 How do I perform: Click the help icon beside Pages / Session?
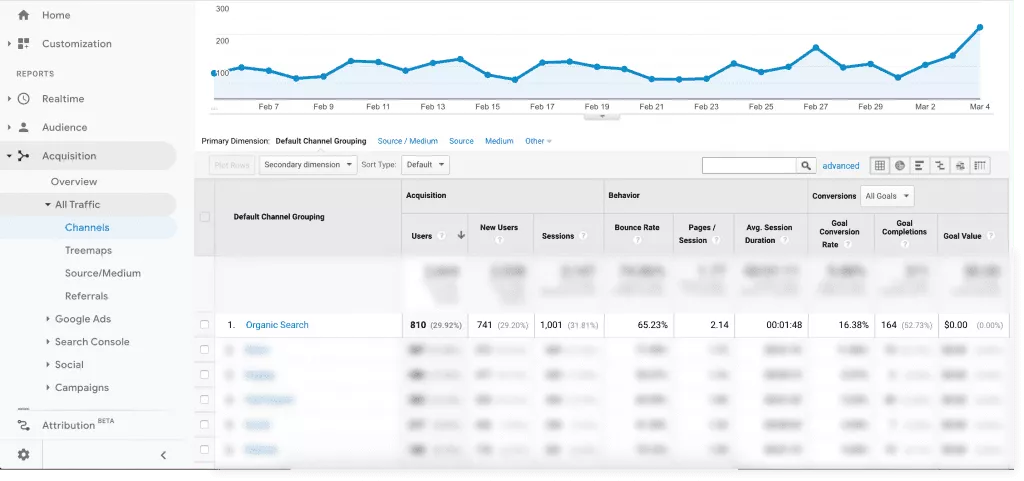[x=716, y=240]
